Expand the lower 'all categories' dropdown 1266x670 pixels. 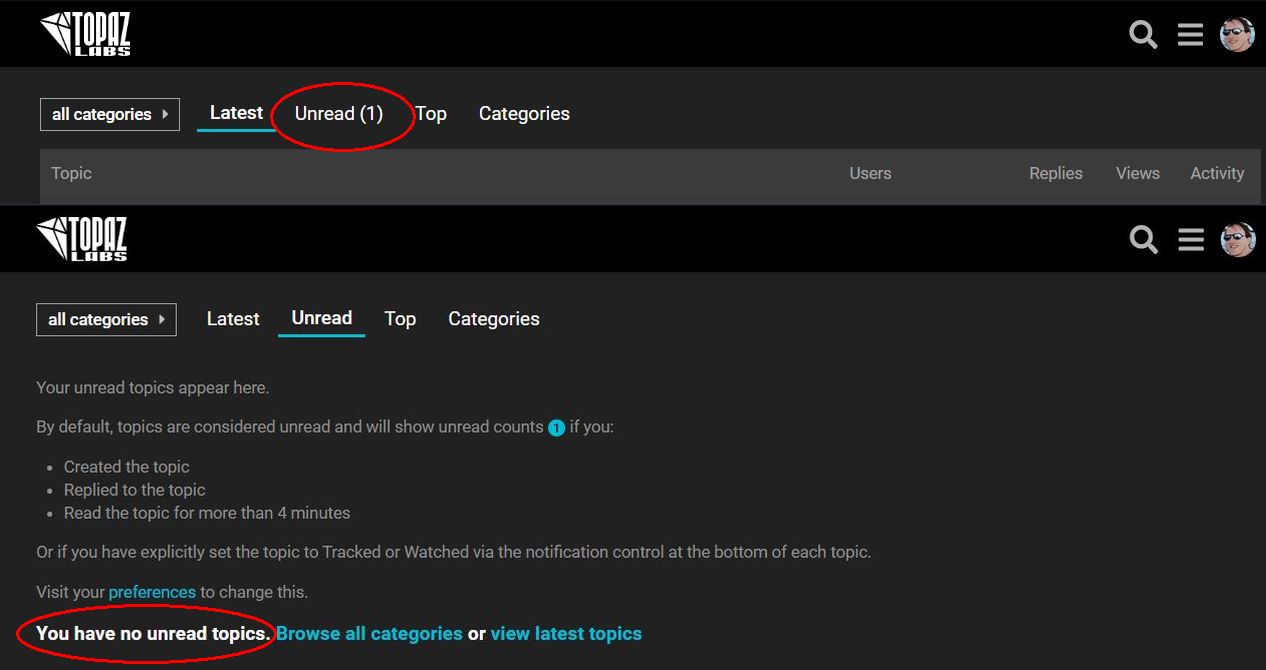coord(106,320)
